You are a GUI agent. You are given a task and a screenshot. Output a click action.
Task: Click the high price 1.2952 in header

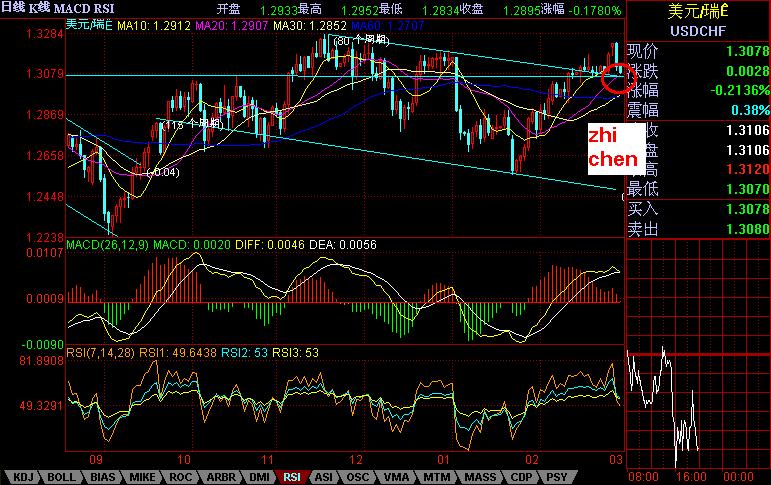(359, 10)
